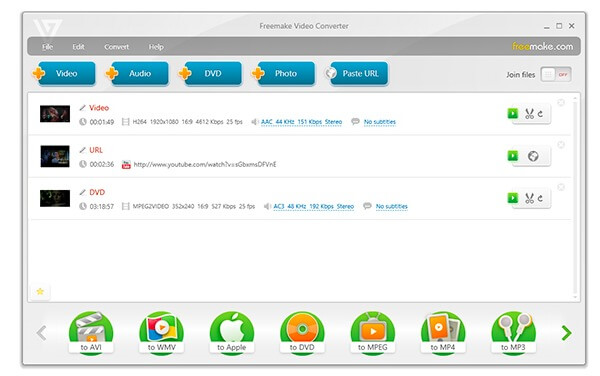Open scissors cut editor for Video item

pos(529,114)
